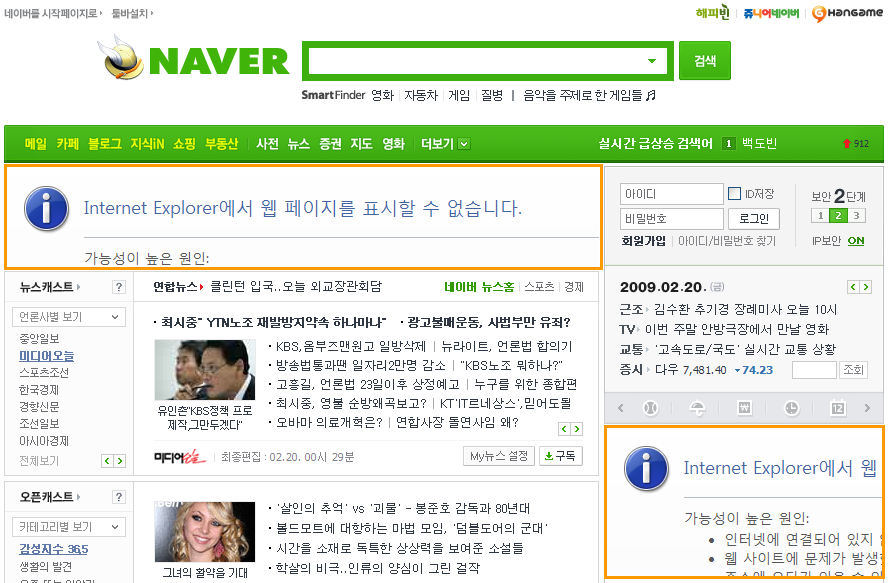Focus the 아이디 input field
Viewport: 888px width, 583px height.
672,194
